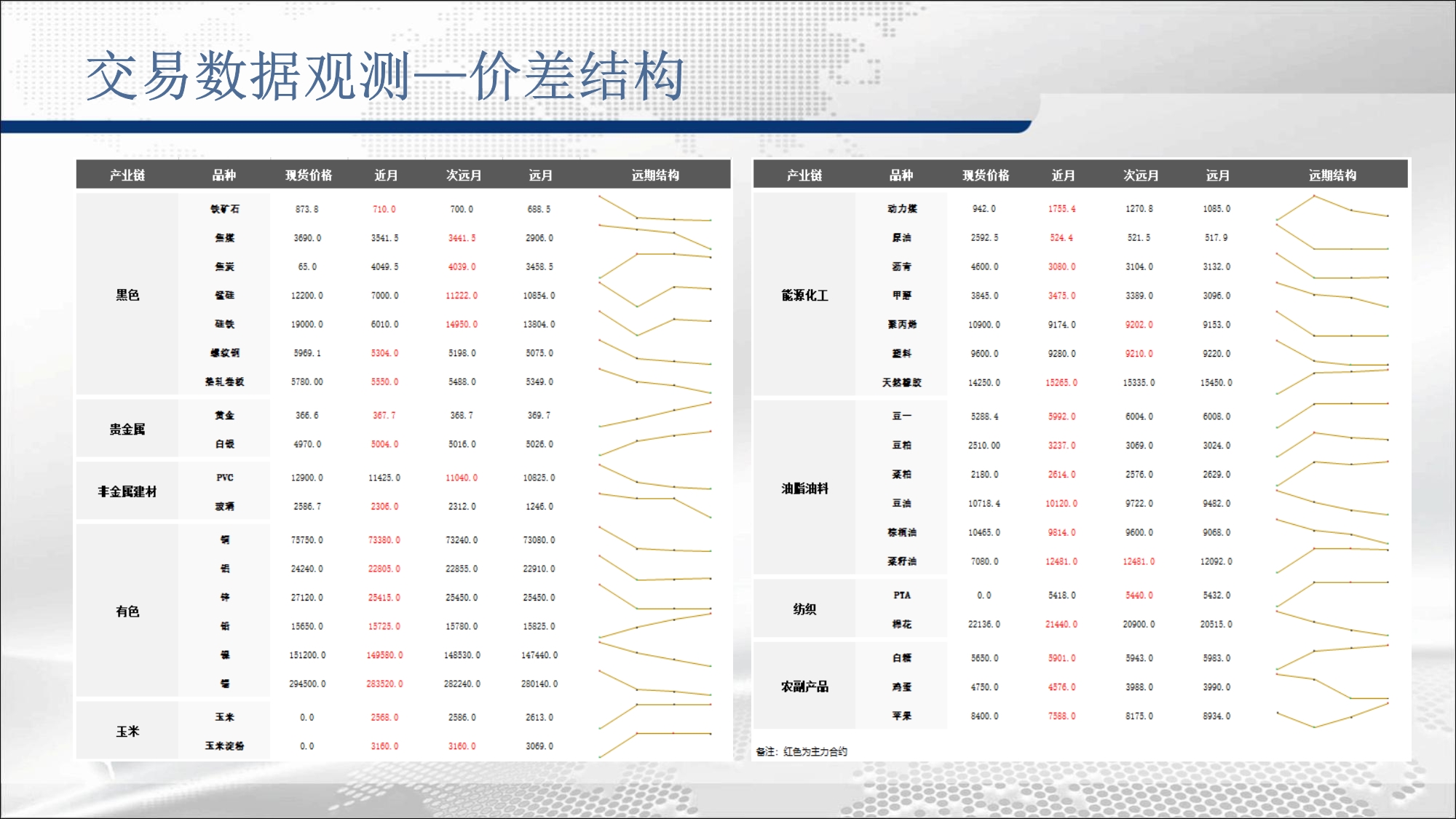Select the red value 3441.5
Screen dimensions: 1456x819
click(x=462, y=238)
